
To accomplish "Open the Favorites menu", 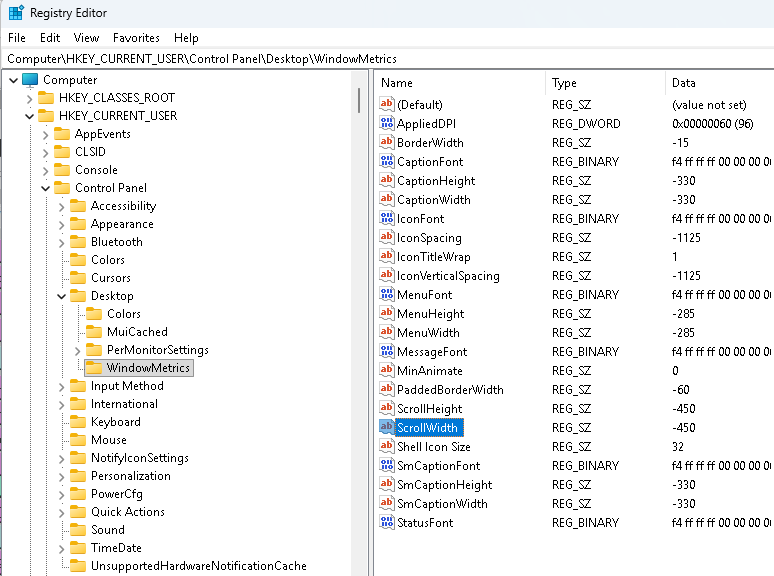I will pyautogui.click(x=136, y=37).
